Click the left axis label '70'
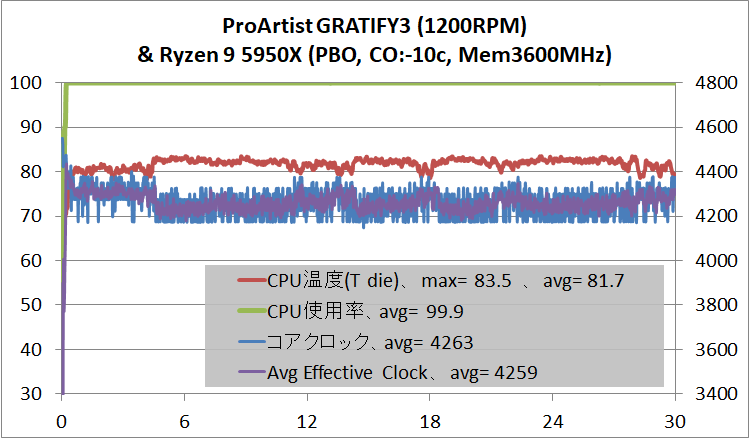 click(31, 216)
